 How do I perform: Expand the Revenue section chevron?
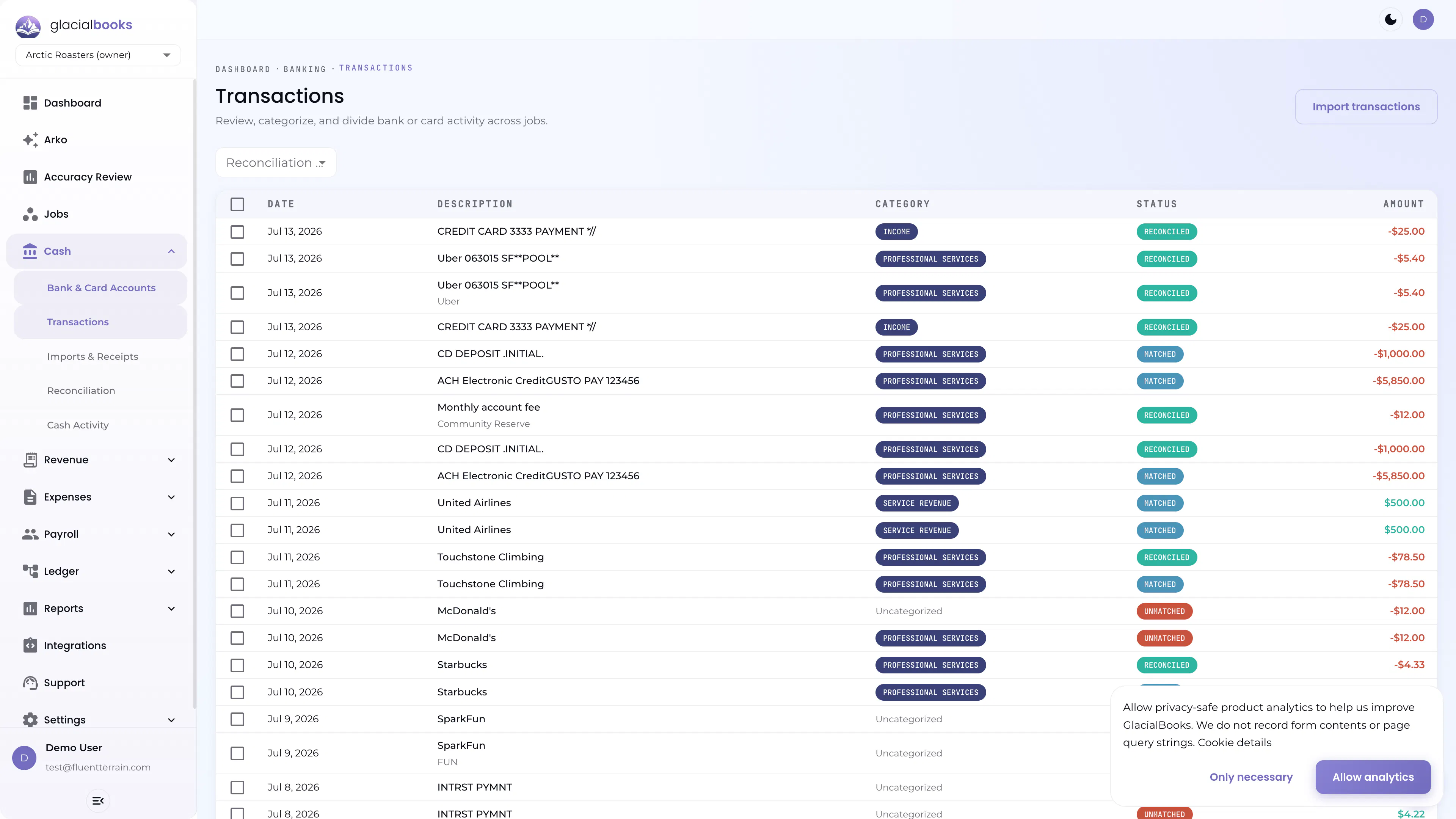(171, 460)
